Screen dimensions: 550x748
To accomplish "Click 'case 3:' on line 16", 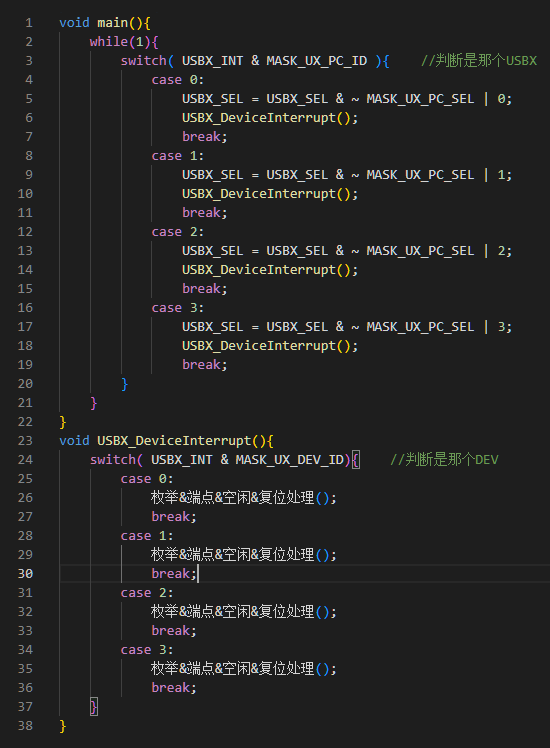I will click(x=178, y=308).
